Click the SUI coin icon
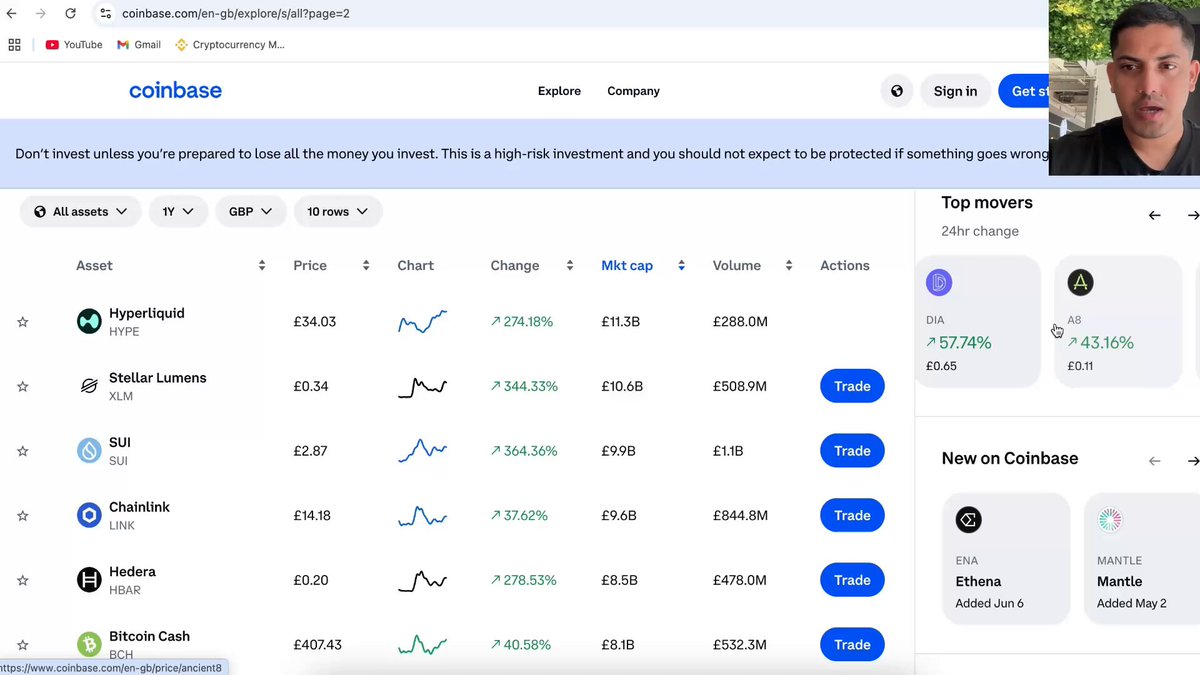Screen dimensions: 1200x675 pos(89,451)
